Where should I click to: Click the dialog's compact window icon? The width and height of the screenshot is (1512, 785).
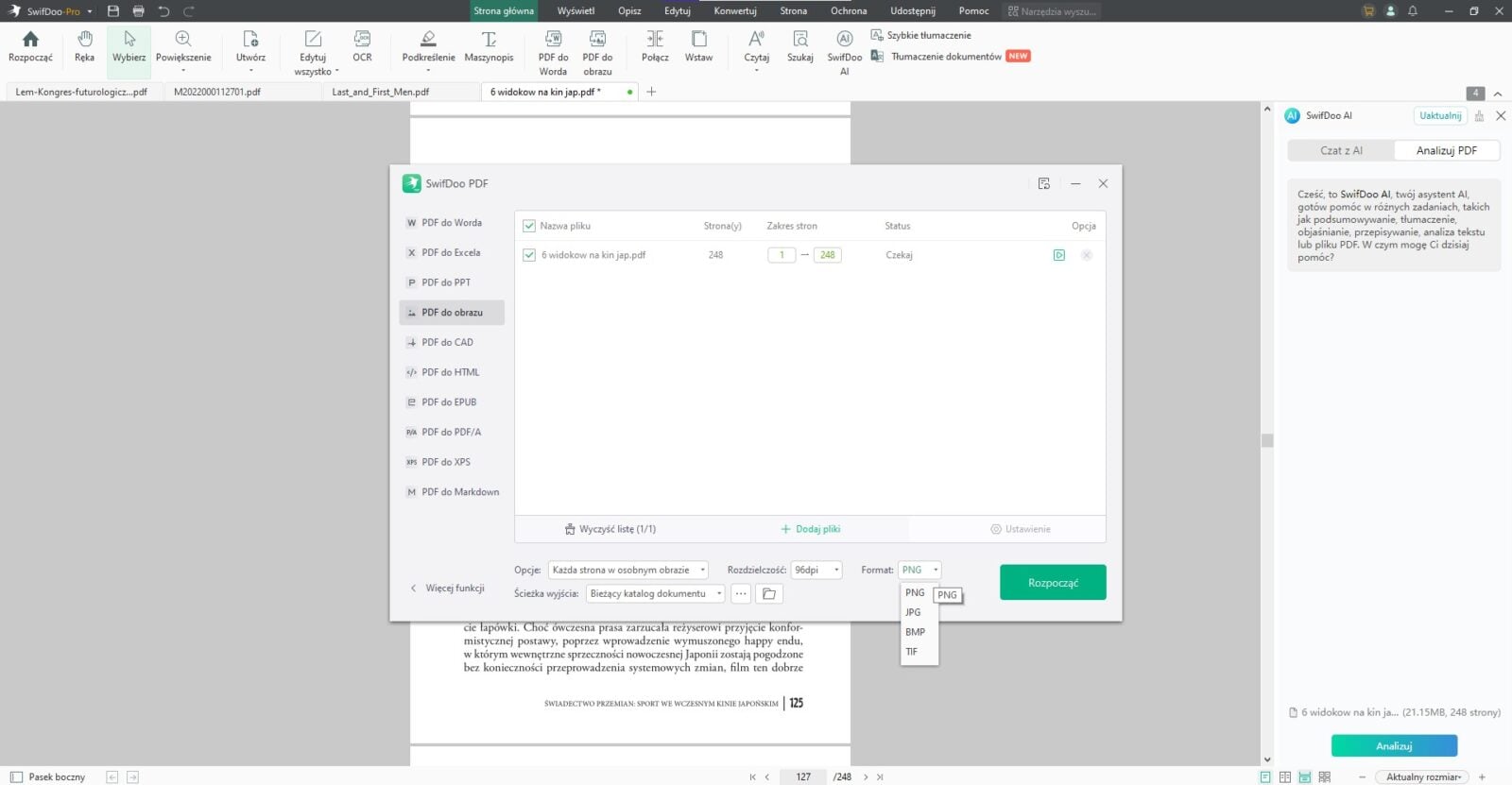[1044, 183]
